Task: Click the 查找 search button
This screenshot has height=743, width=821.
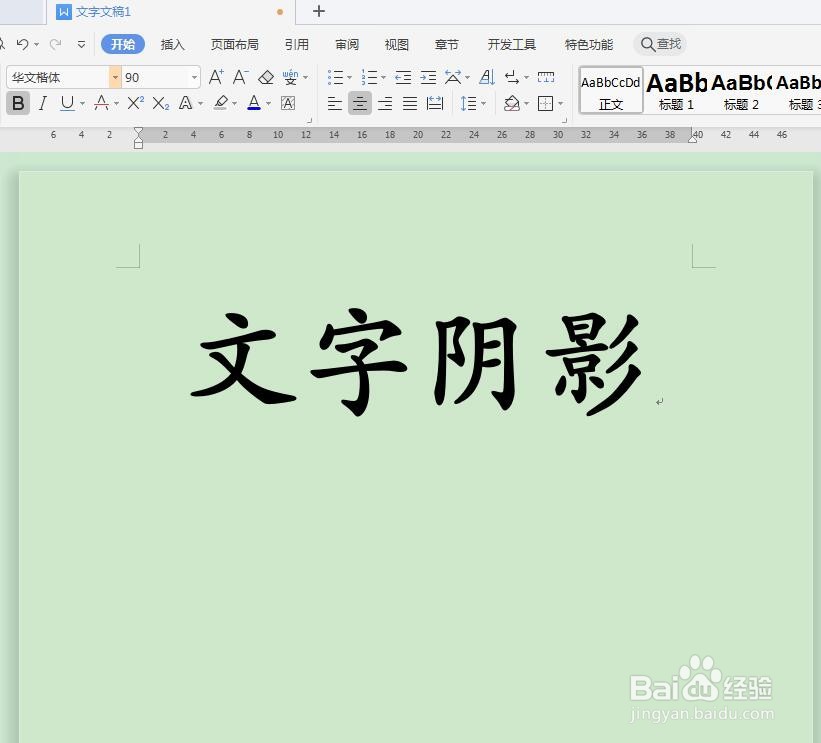Action: pos(660,44)
